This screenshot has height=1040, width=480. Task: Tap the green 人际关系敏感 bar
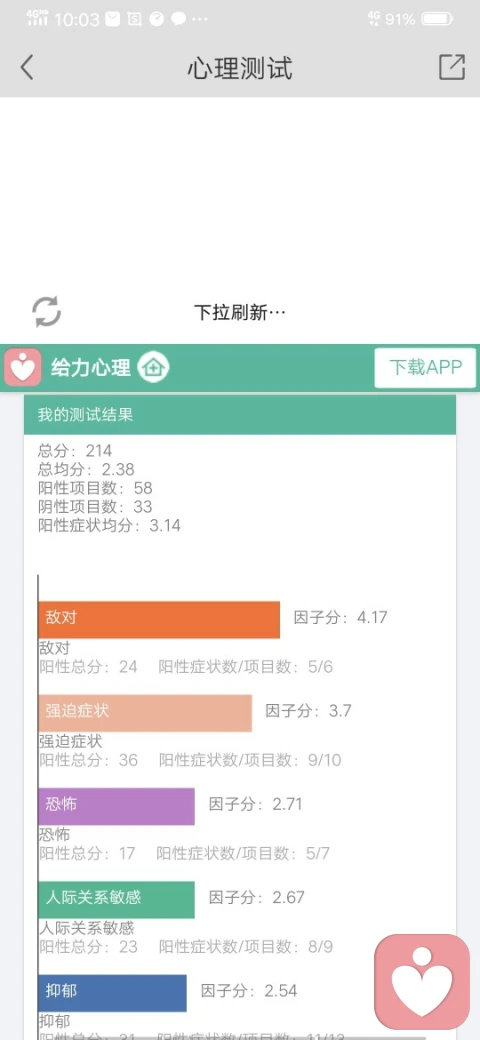tap(117, 899)
